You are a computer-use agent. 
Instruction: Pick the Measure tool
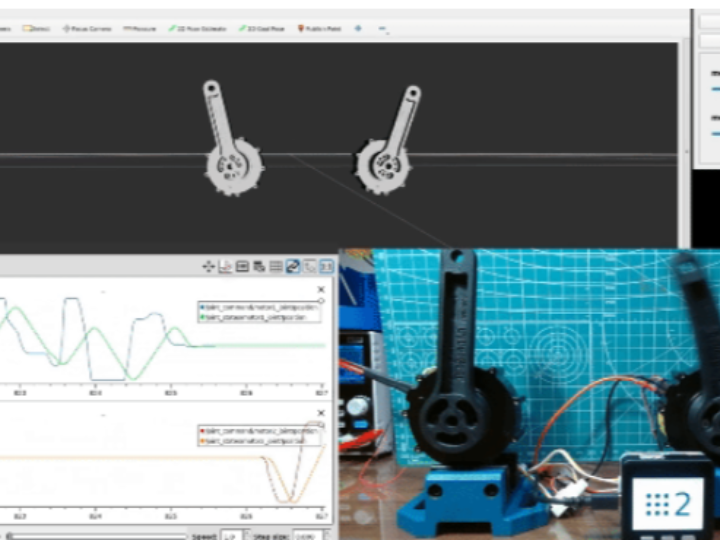click(141, 29)
